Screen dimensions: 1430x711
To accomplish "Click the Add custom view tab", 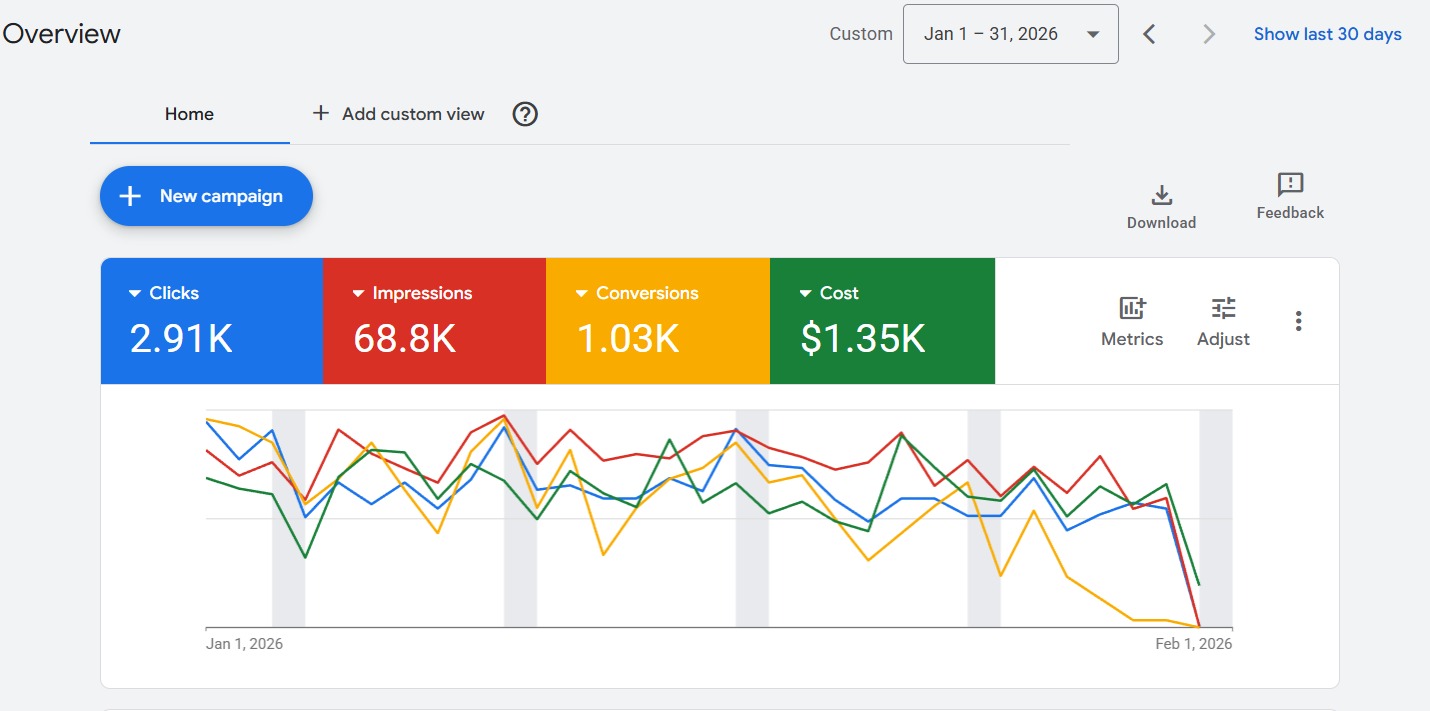I will click(x=398, y=114).
